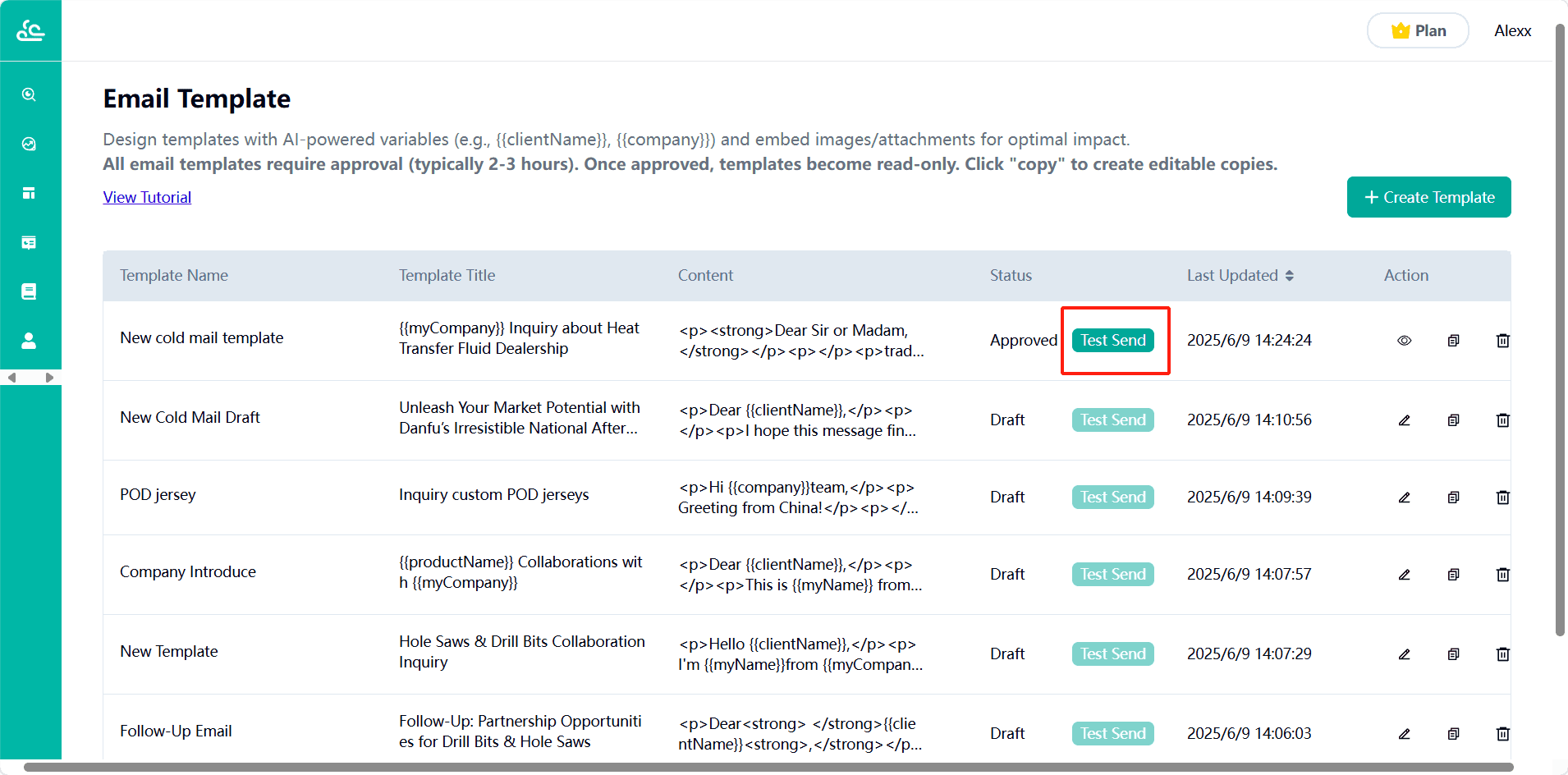The width and height of the screenshot is (1568, 775).
Task: Collapse sidebar with left arrow
Action: 12,378
